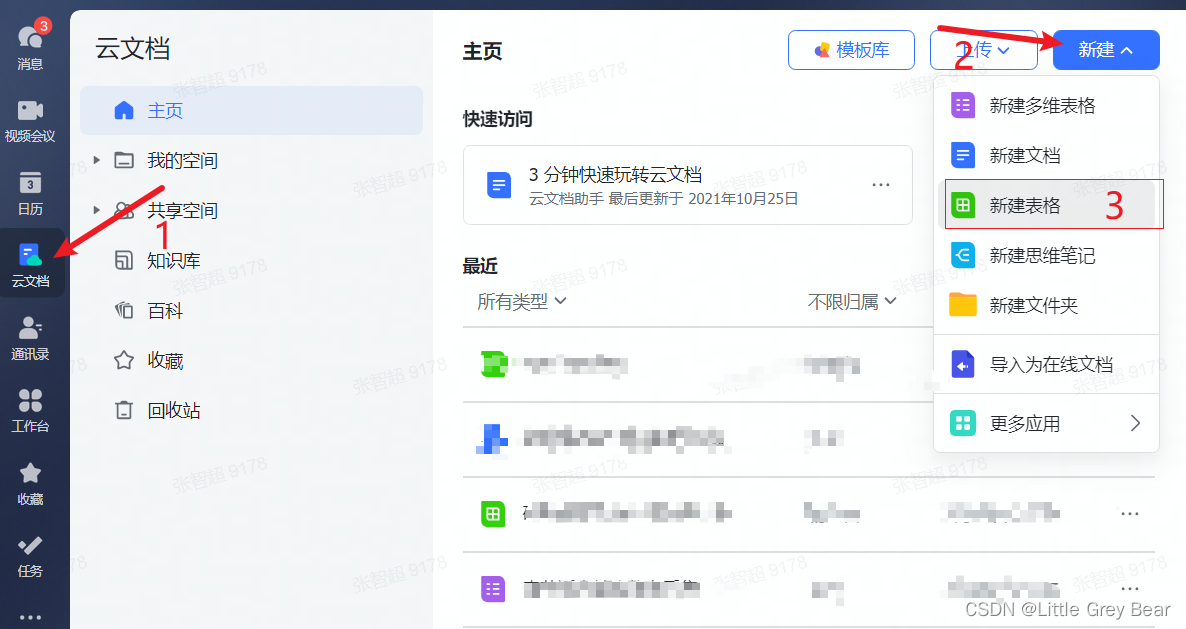This screenshot has width=1186, height=629.
Task: Open 知识库 in navigation
Action: [x=173, y=261]
